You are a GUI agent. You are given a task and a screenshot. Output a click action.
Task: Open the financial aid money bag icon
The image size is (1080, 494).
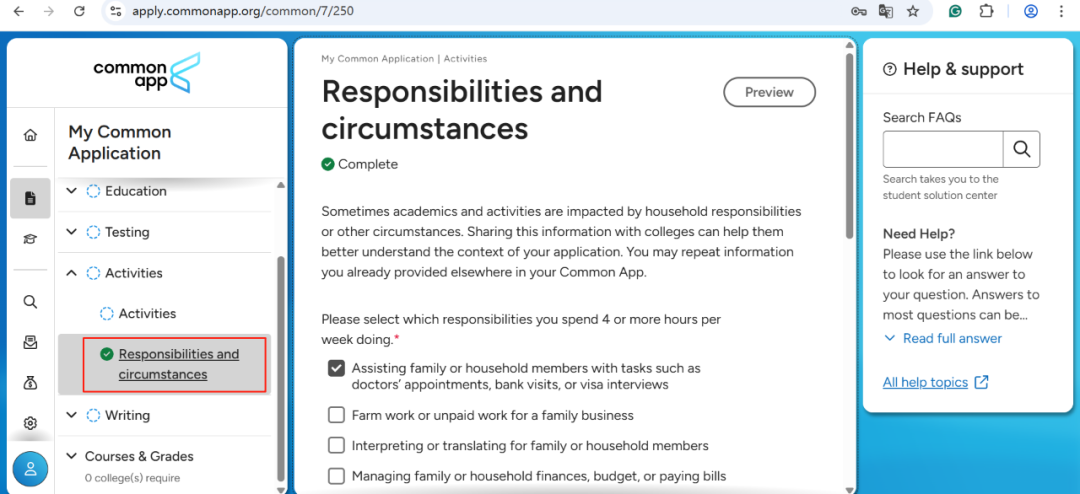click(30, 383)
